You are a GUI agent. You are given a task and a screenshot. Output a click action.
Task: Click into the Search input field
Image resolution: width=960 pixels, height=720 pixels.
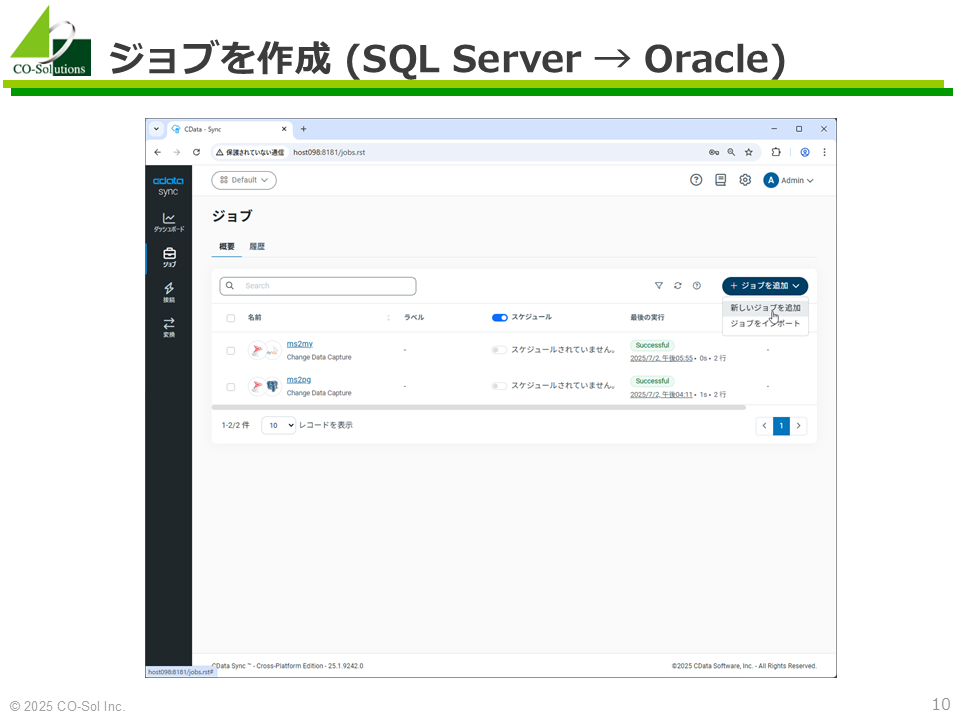point(318,286)
